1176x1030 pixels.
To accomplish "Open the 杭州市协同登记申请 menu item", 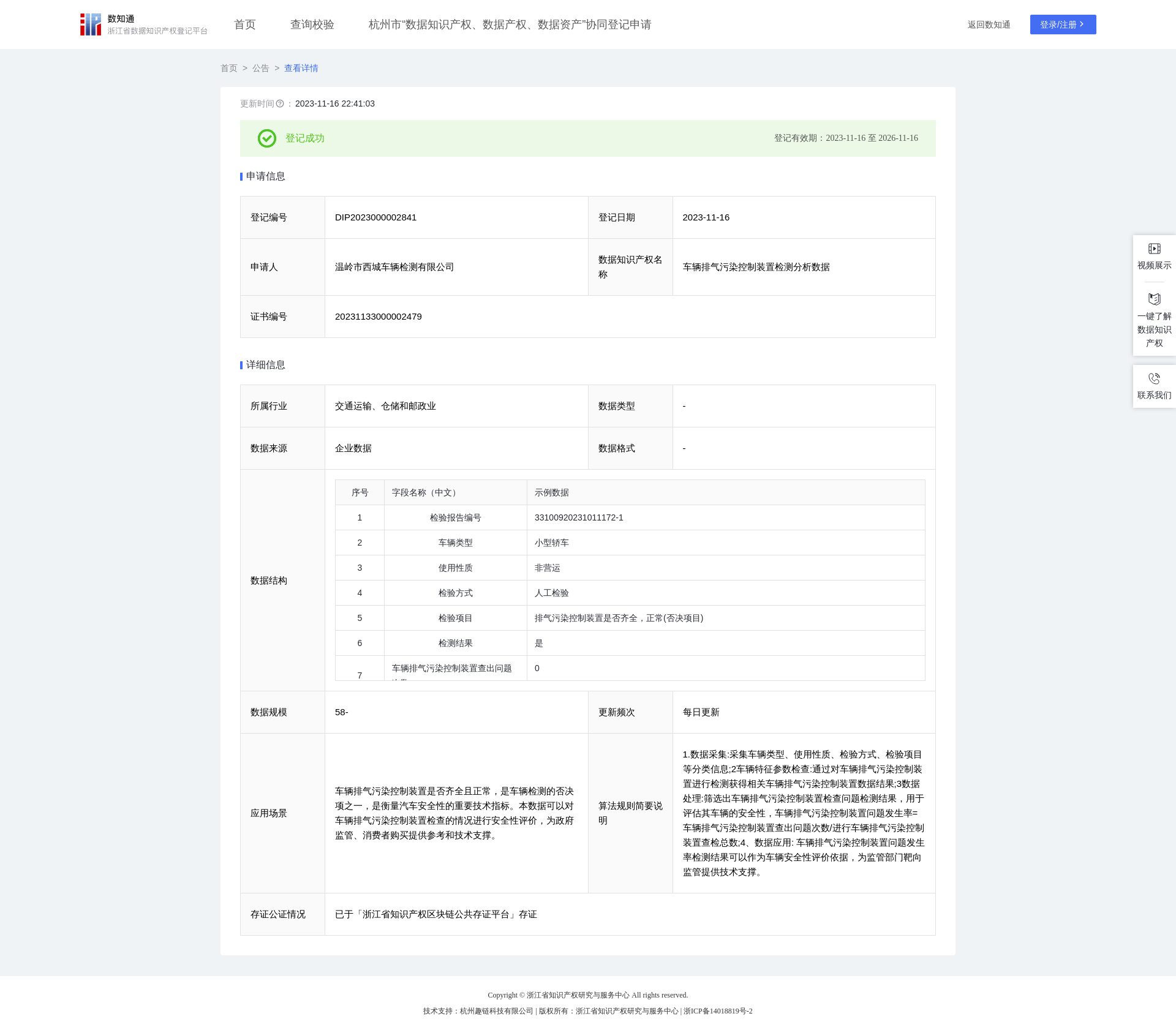I will [510, 24].
